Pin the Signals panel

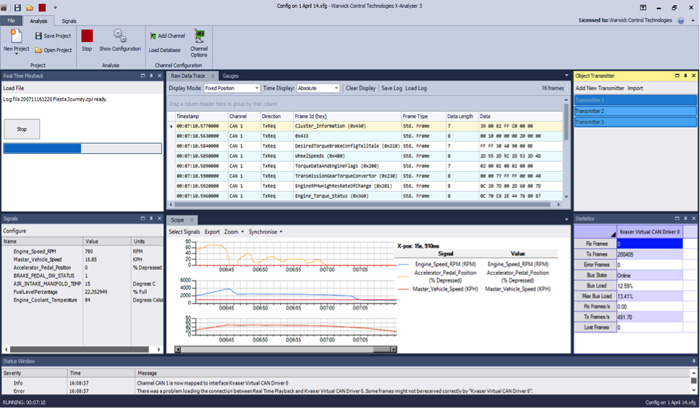(151, 219)
